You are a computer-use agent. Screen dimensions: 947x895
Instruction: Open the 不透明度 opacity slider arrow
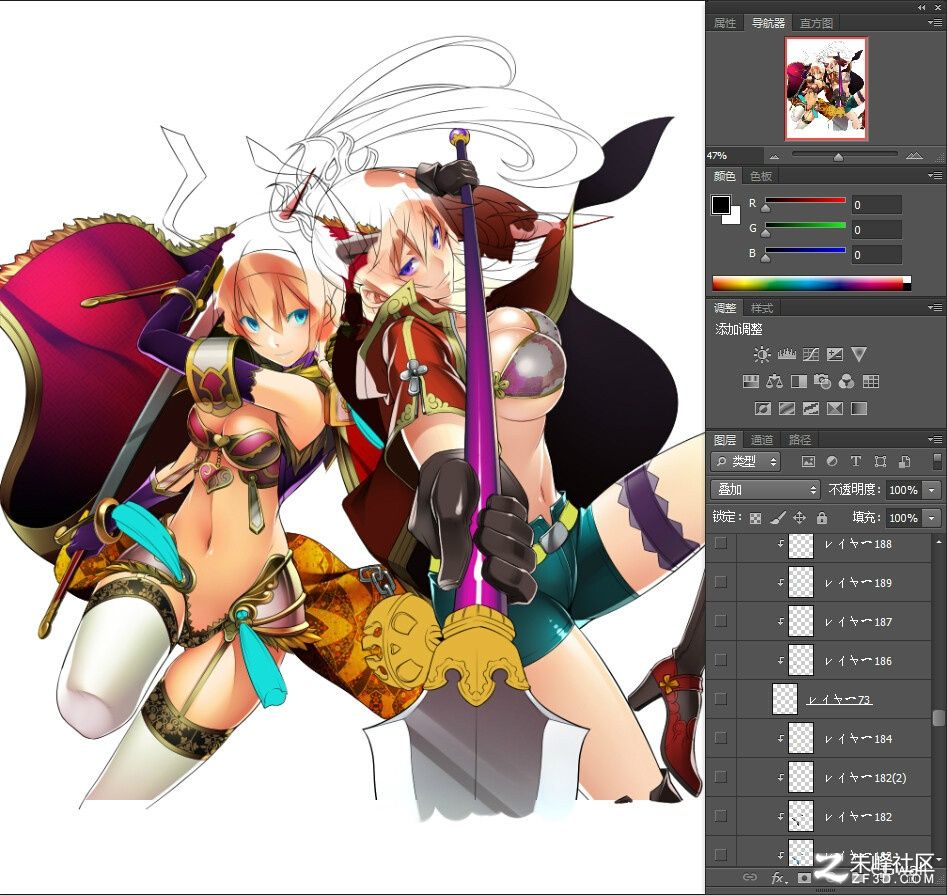932,490
